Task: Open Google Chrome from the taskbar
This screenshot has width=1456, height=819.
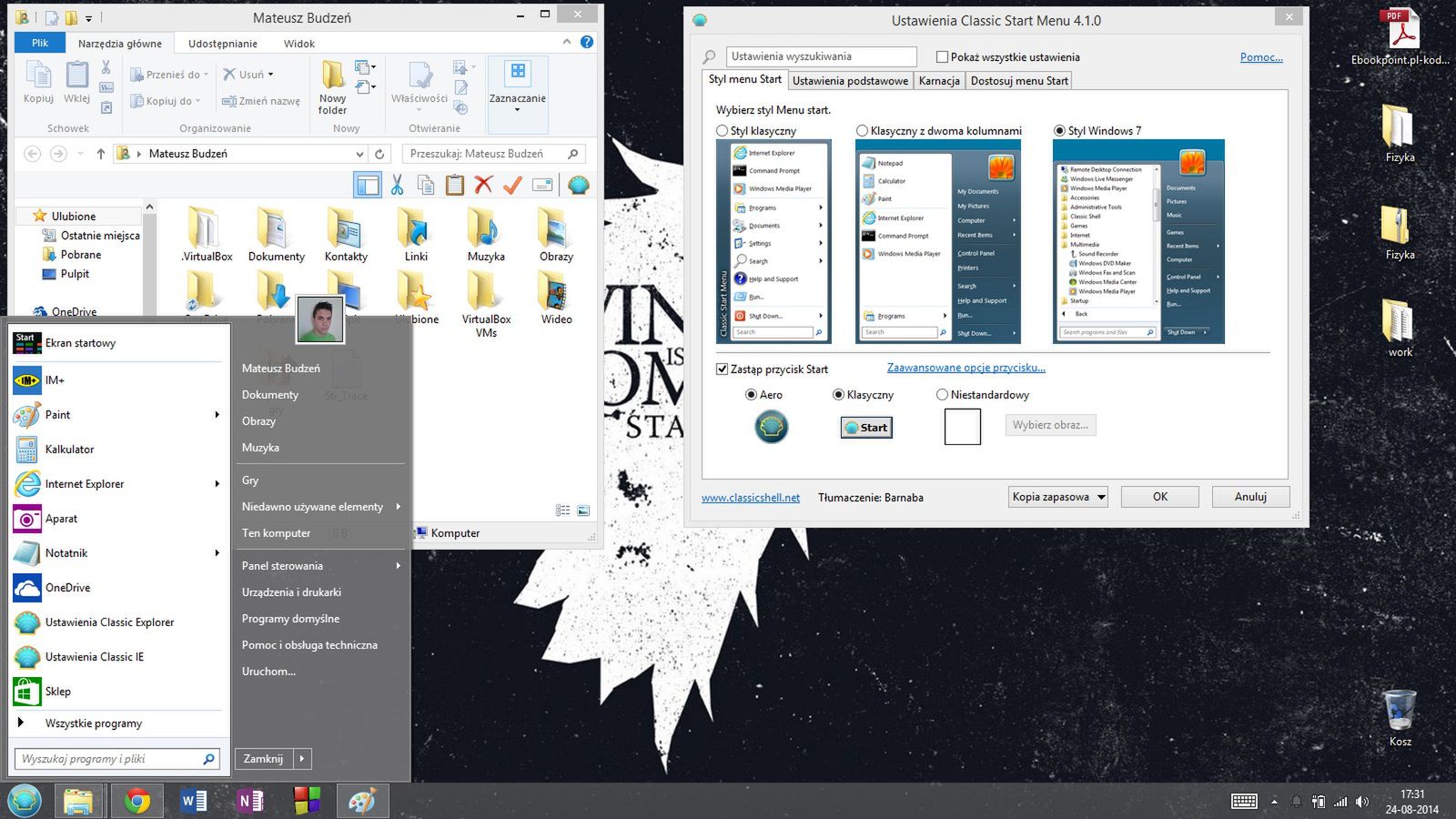Action: point(137,801)
